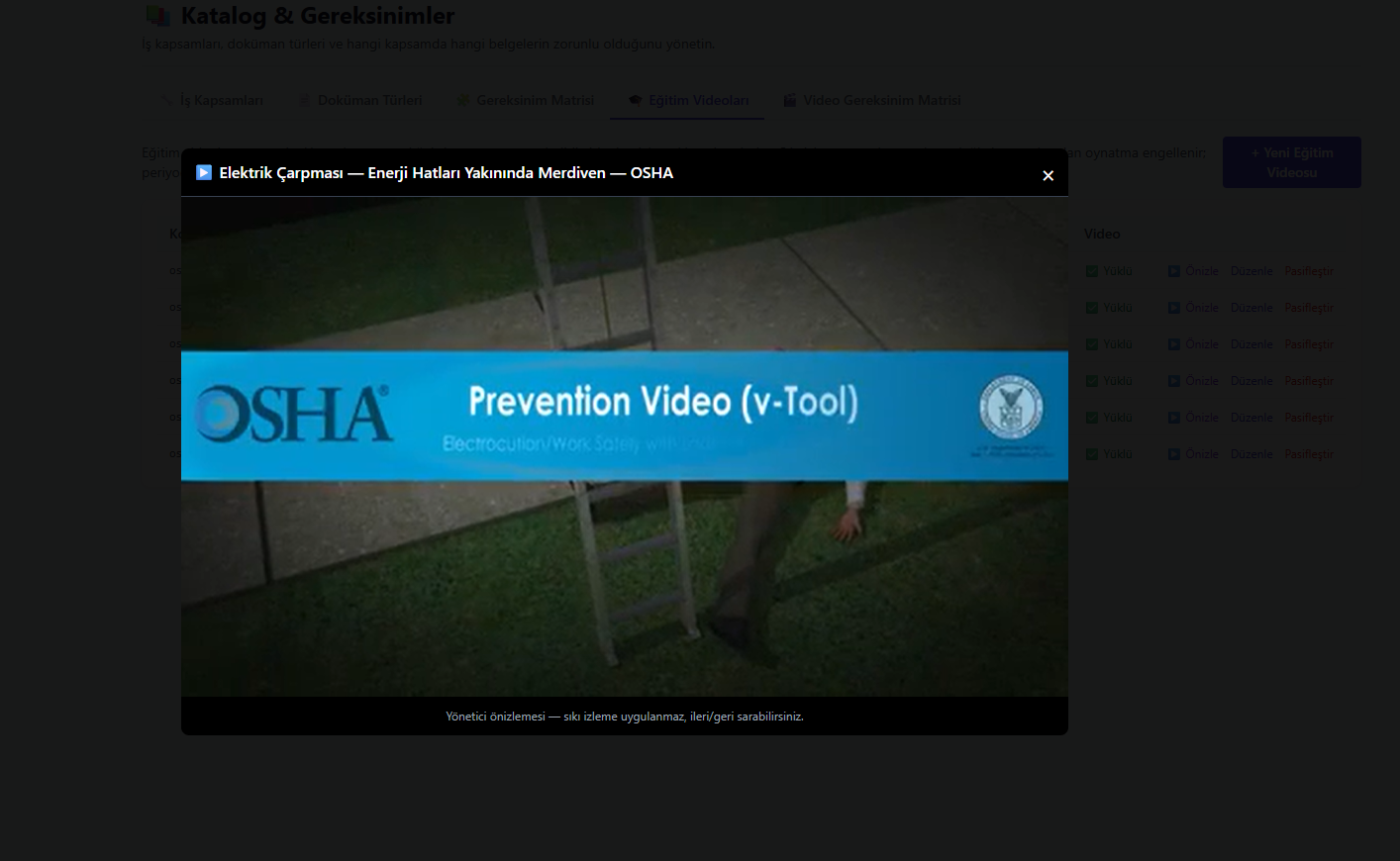Close the OSHA video preview dialog
Image resolution: width=1400 pixels, height=861 pixels.
(1048, 176)
